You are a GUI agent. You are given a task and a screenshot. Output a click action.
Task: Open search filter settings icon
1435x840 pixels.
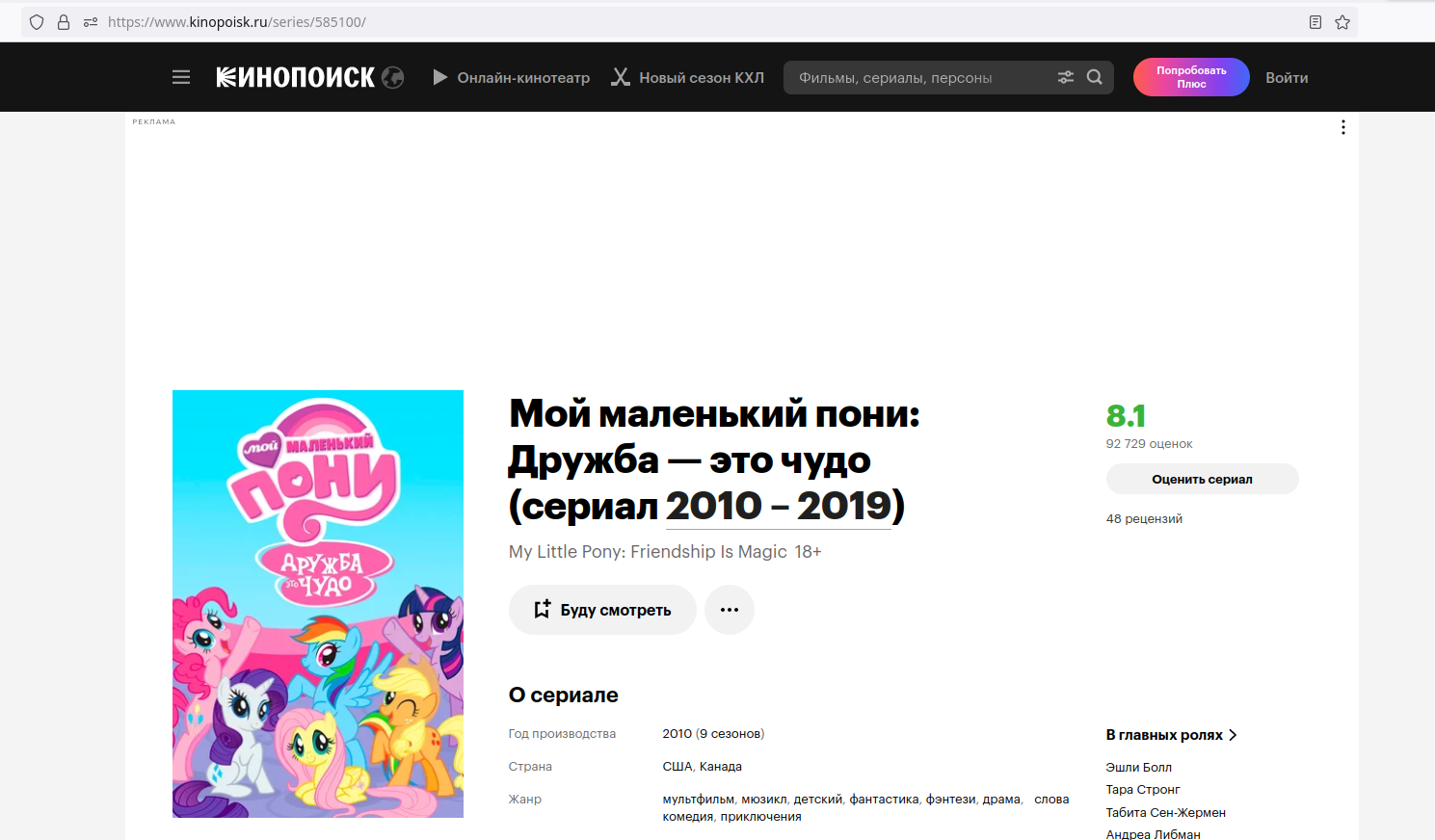point(1066,77)
